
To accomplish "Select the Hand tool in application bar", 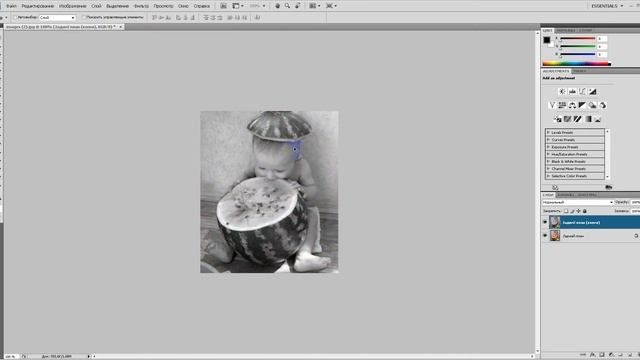I will point(278,6).
